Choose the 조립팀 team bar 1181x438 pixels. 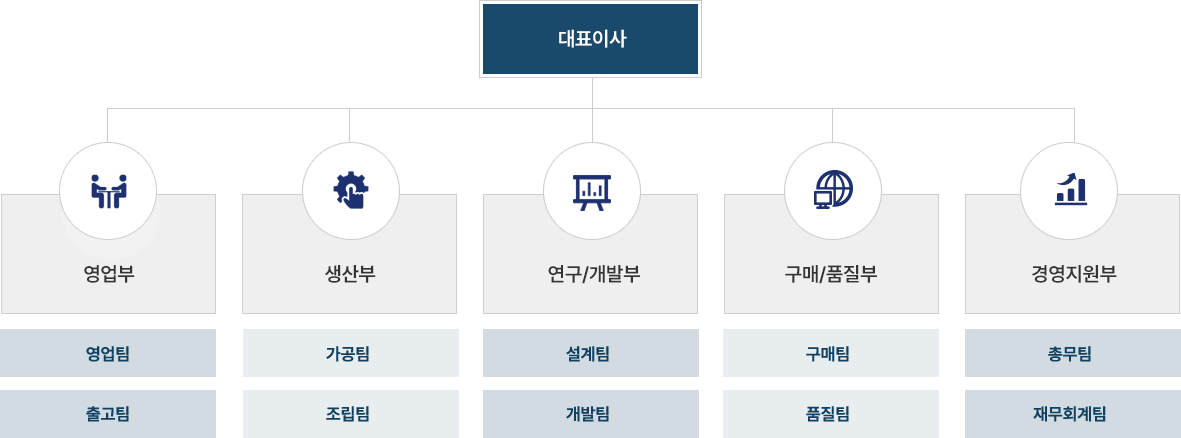pyautogui.click(x=350, y=414)
